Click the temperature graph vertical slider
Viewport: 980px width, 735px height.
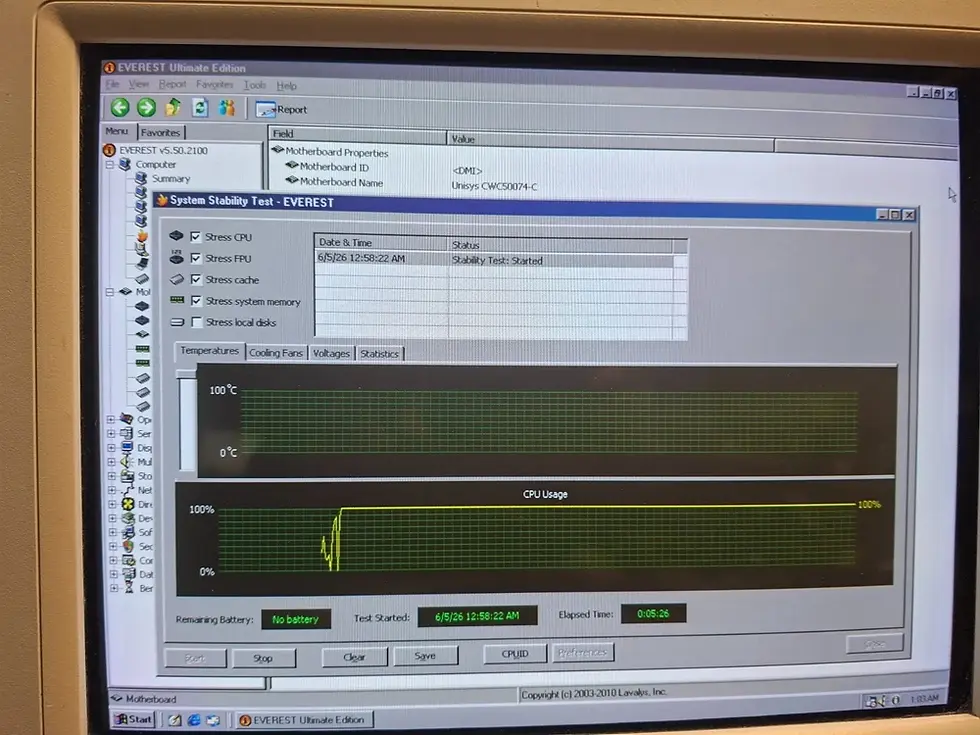point(187,419)
